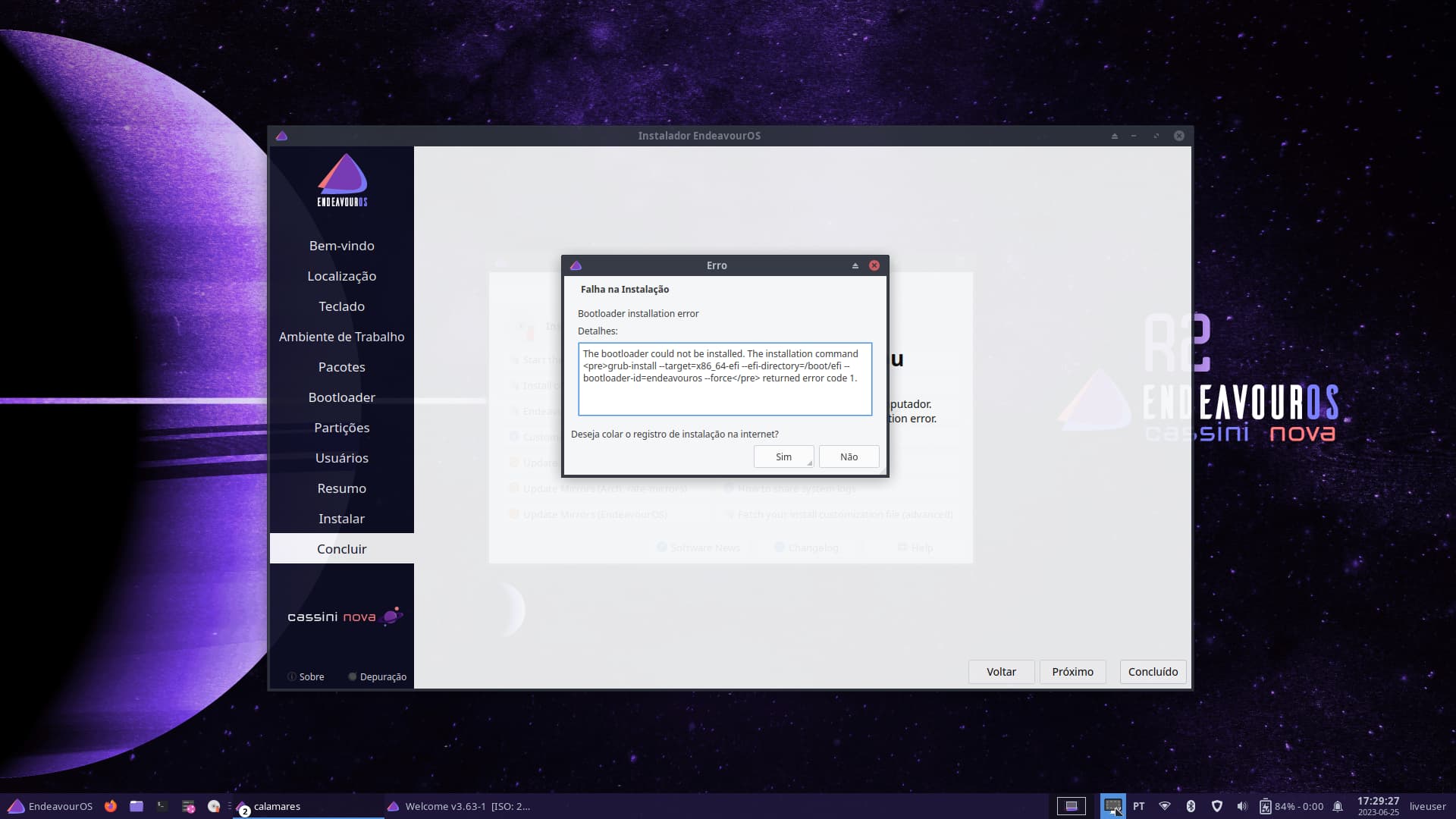Open the Sobre info link
Screen dimensions: 1456x819
pyautogui.click(x=306, y=676)
